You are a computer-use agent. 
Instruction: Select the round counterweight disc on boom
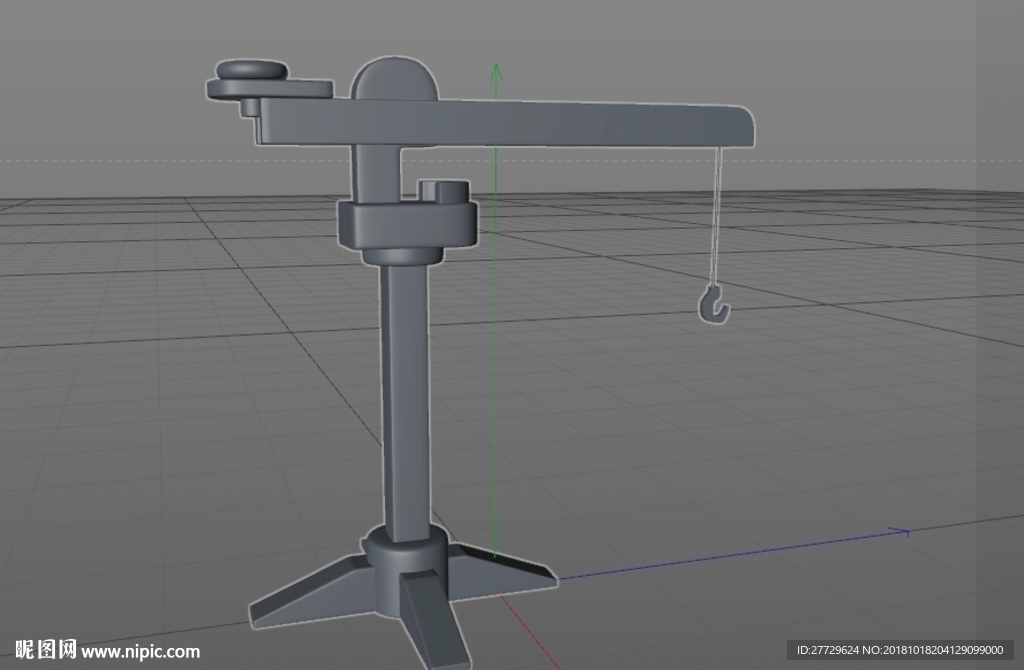click(x=251, y=69)
